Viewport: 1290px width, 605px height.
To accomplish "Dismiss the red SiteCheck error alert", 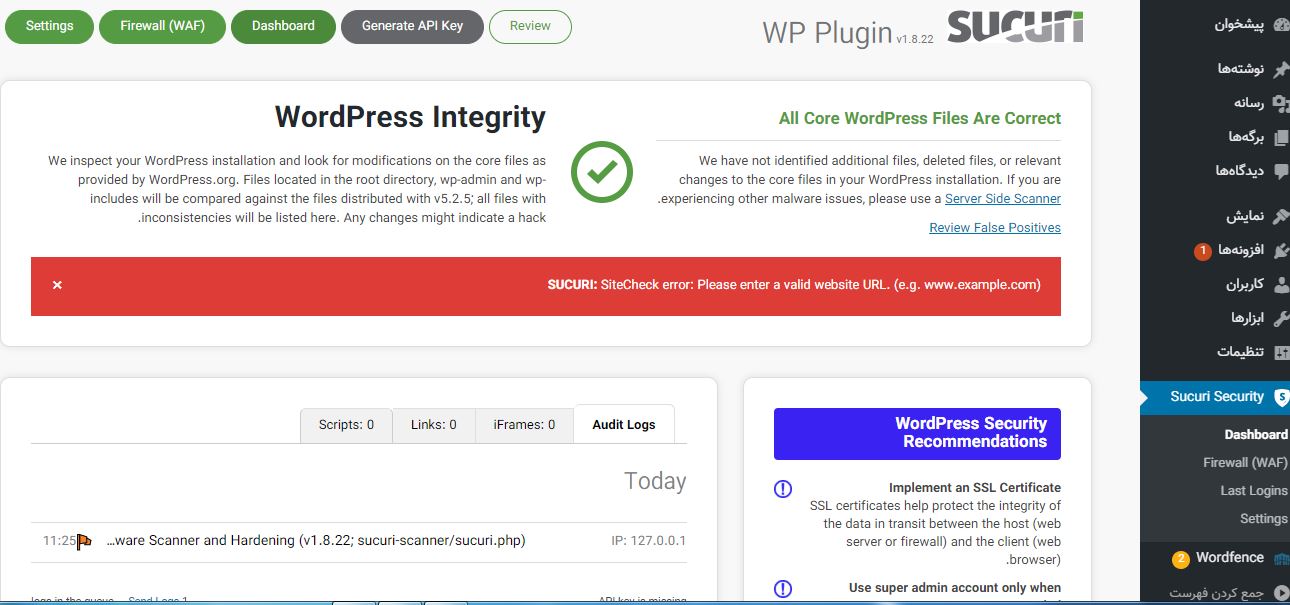I will point(57,285).
